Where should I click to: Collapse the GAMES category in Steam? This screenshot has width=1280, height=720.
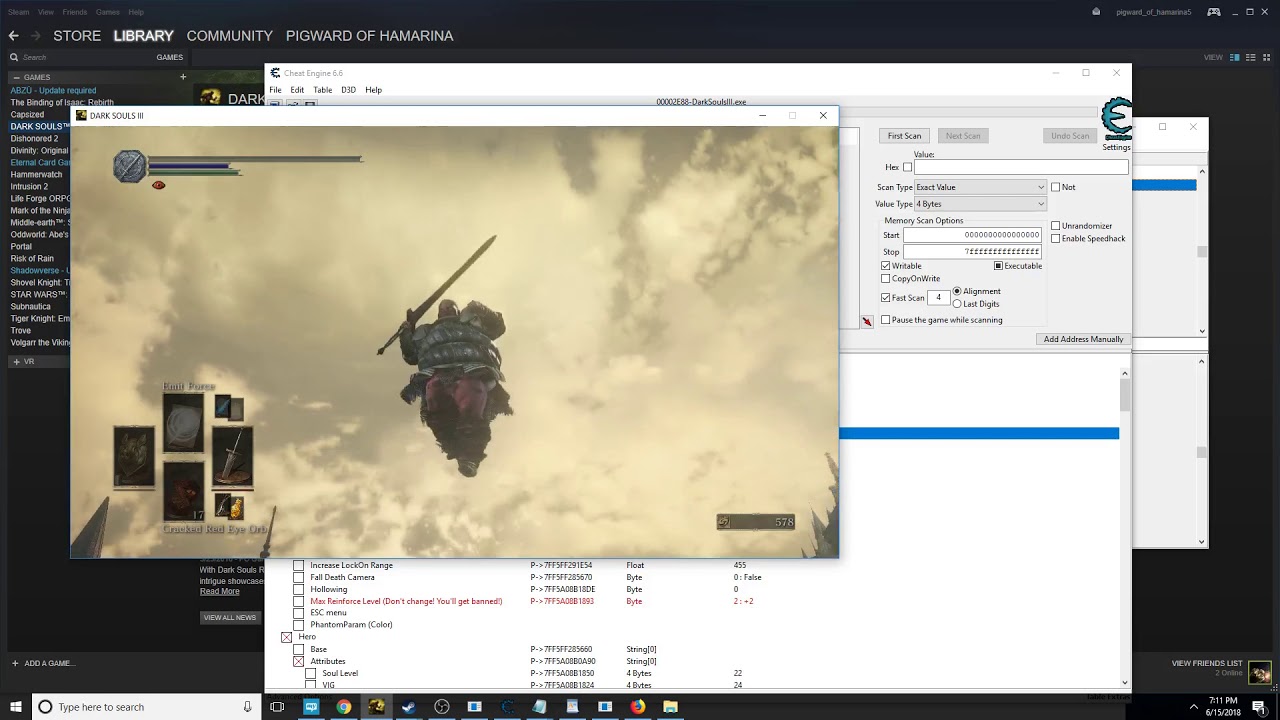coord(16,77)
